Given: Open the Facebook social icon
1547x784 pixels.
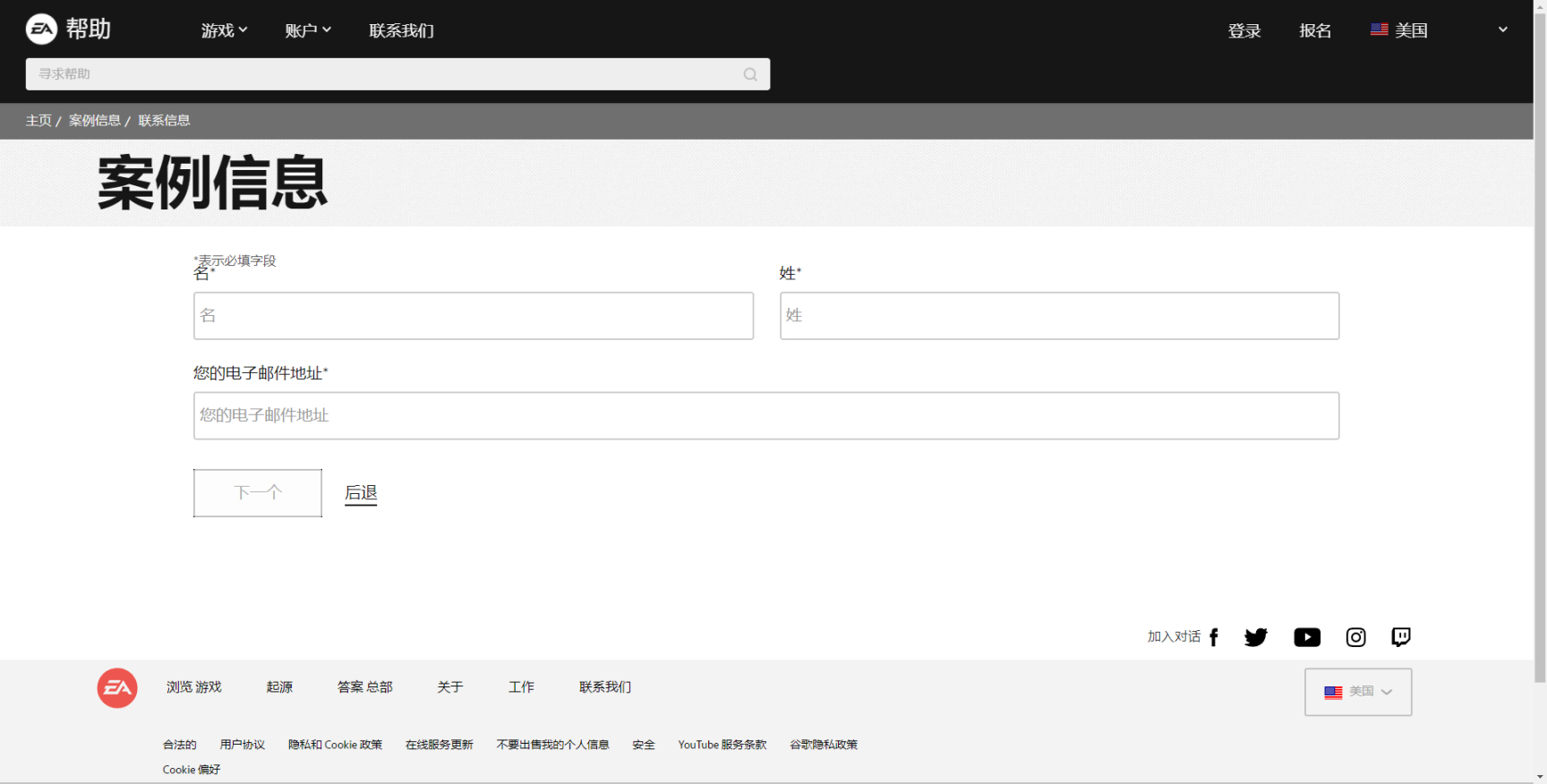Looking at the screenshot, I should [x=1214, y=637].
